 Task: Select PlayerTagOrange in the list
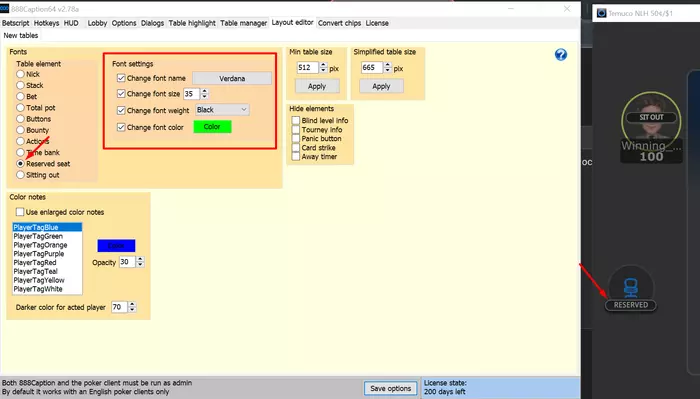(x=47, y=245)
